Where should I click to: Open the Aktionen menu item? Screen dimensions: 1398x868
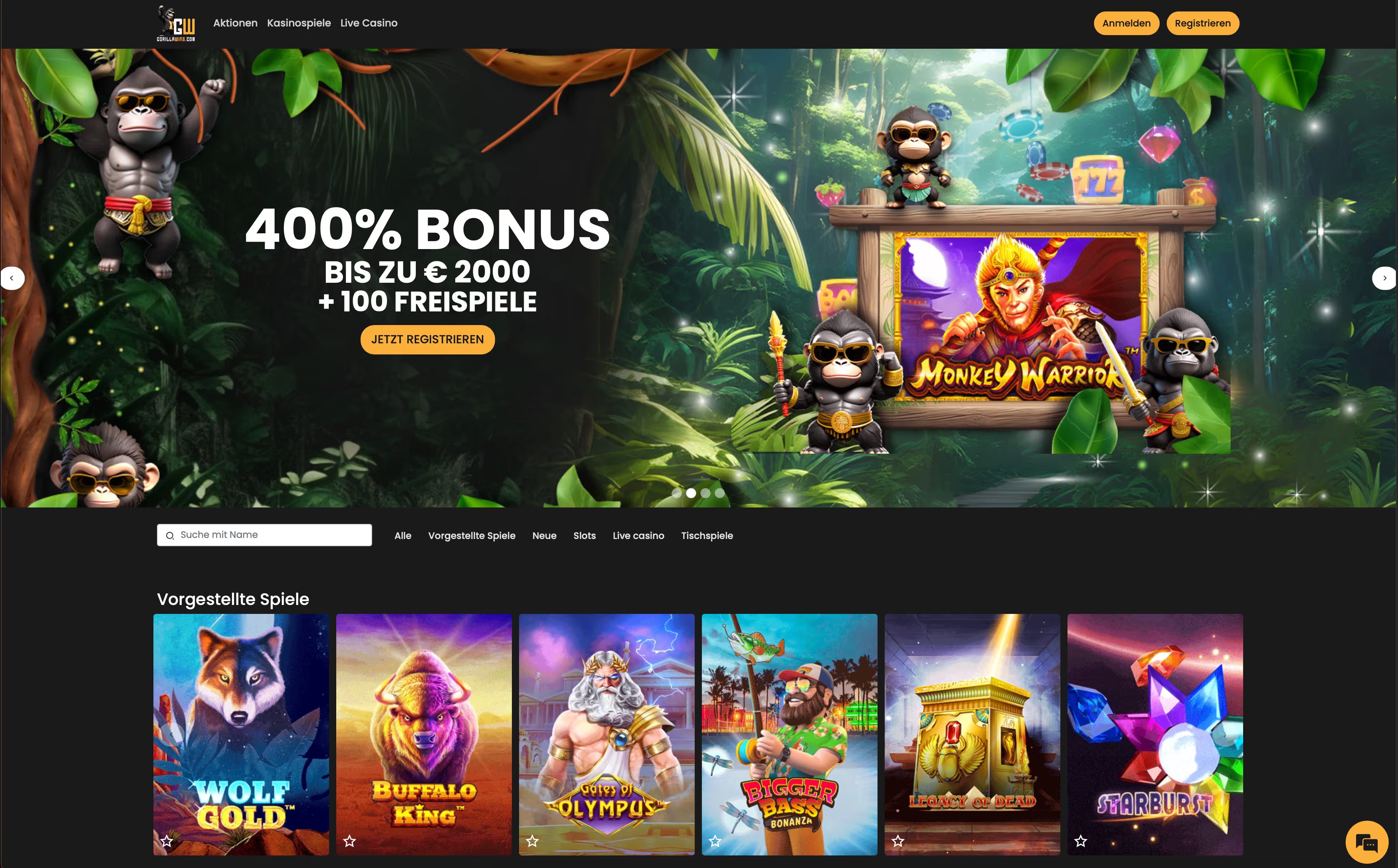236,23
